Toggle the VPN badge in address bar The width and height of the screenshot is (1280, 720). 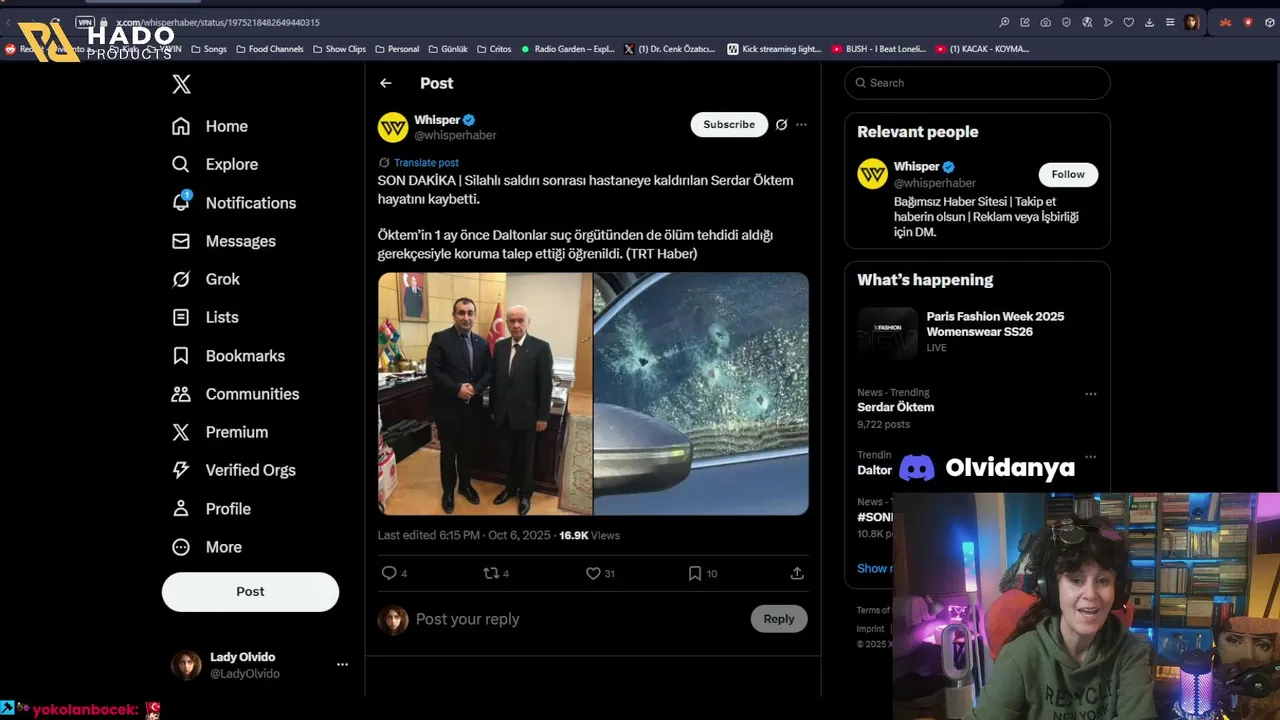tap(85, 22)
